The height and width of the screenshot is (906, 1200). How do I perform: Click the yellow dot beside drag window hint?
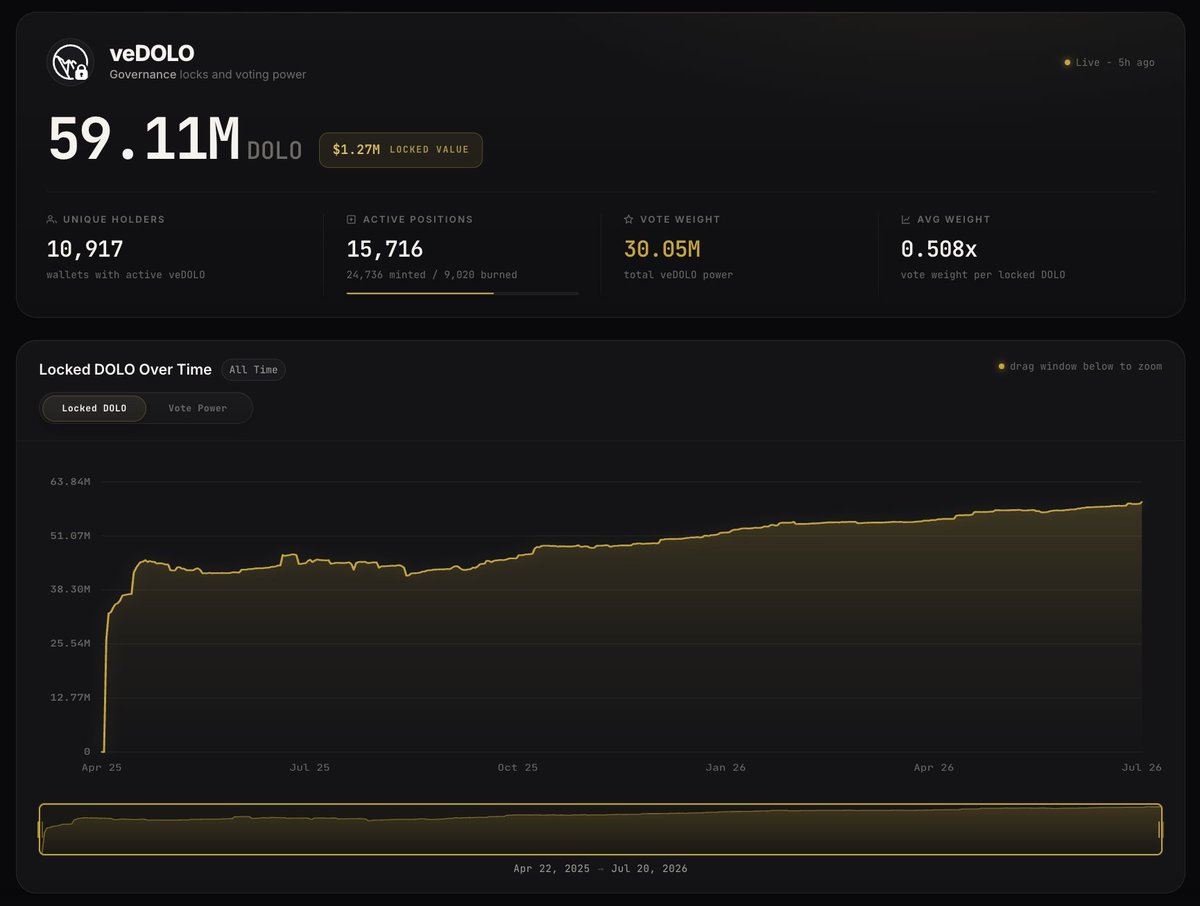pos(1001,367)
